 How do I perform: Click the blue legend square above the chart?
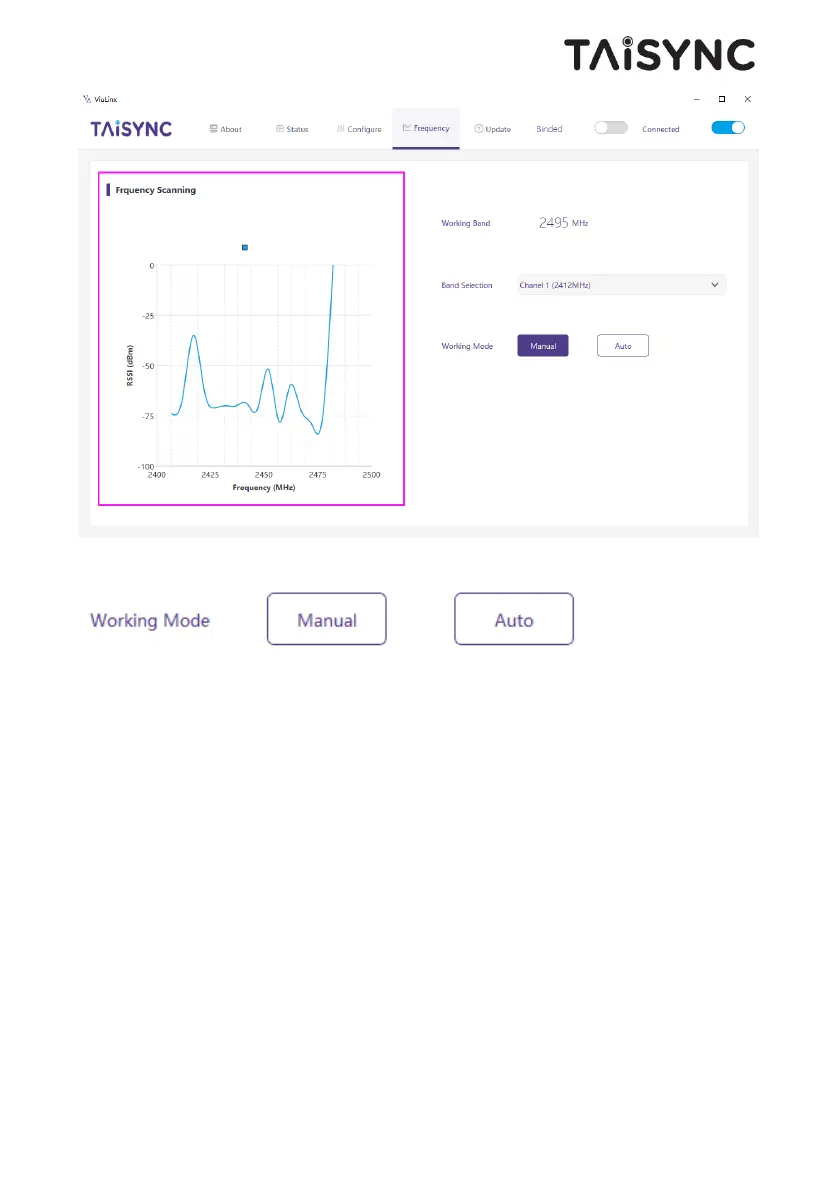tap(245, 247)
